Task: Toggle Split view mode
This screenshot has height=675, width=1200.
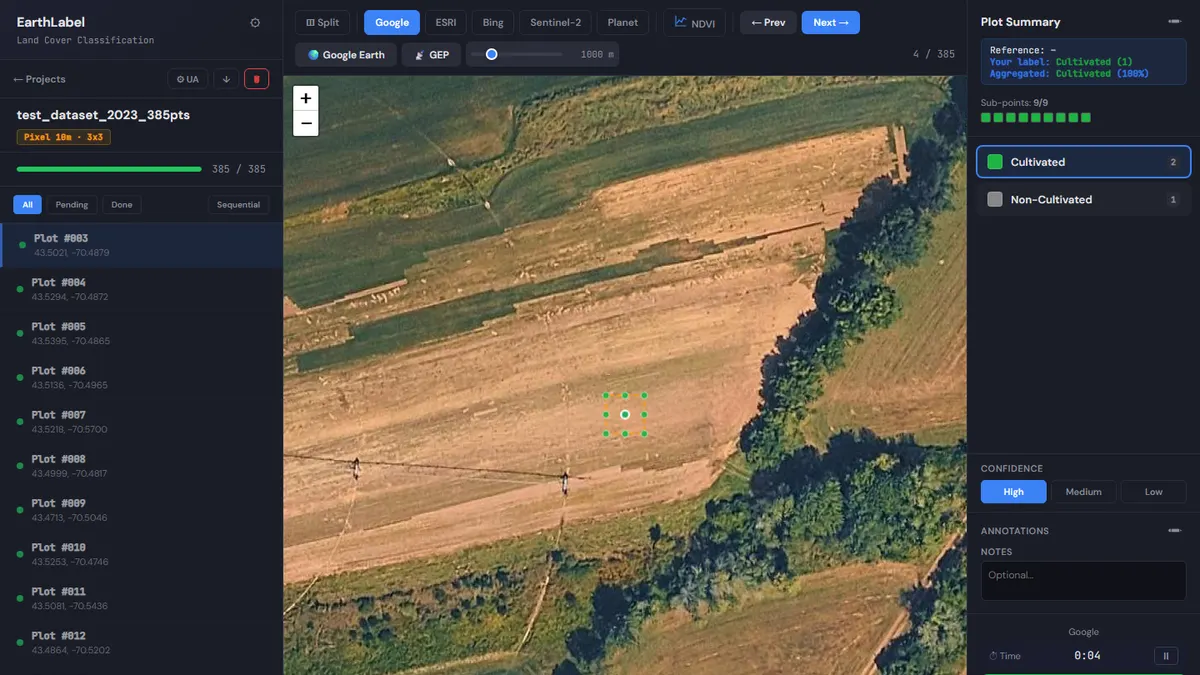Action: pos(322,22)
